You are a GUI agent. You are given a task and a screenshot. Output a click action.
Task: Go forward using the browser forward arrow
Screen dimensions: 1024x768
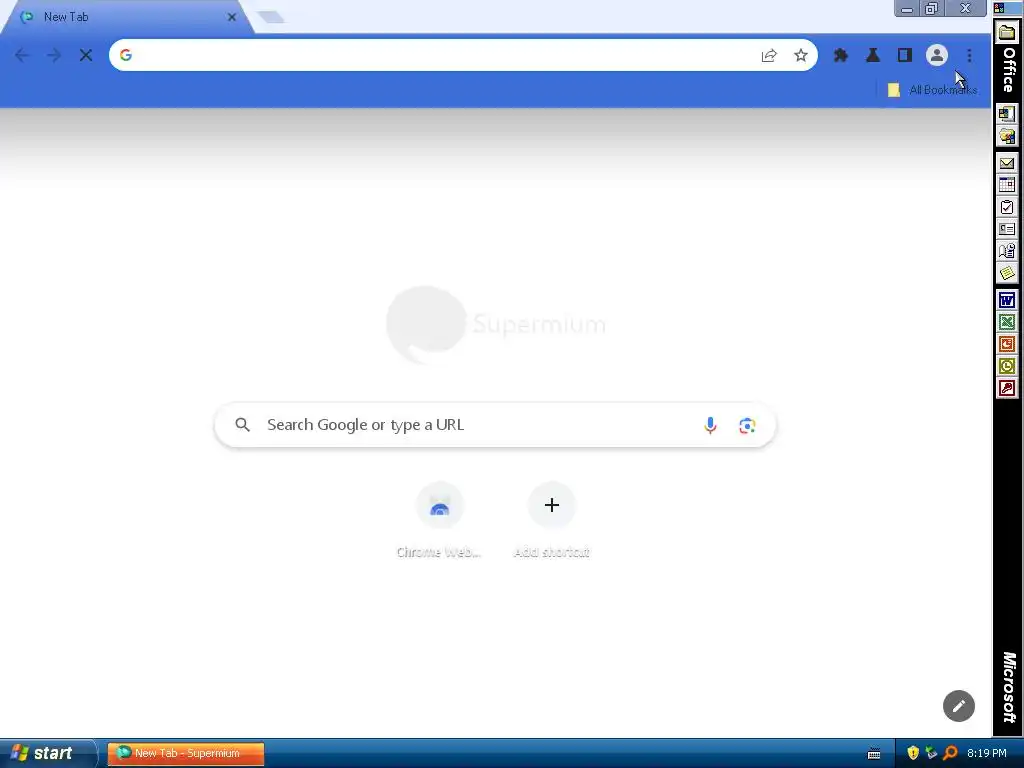[x=54, y=56]
